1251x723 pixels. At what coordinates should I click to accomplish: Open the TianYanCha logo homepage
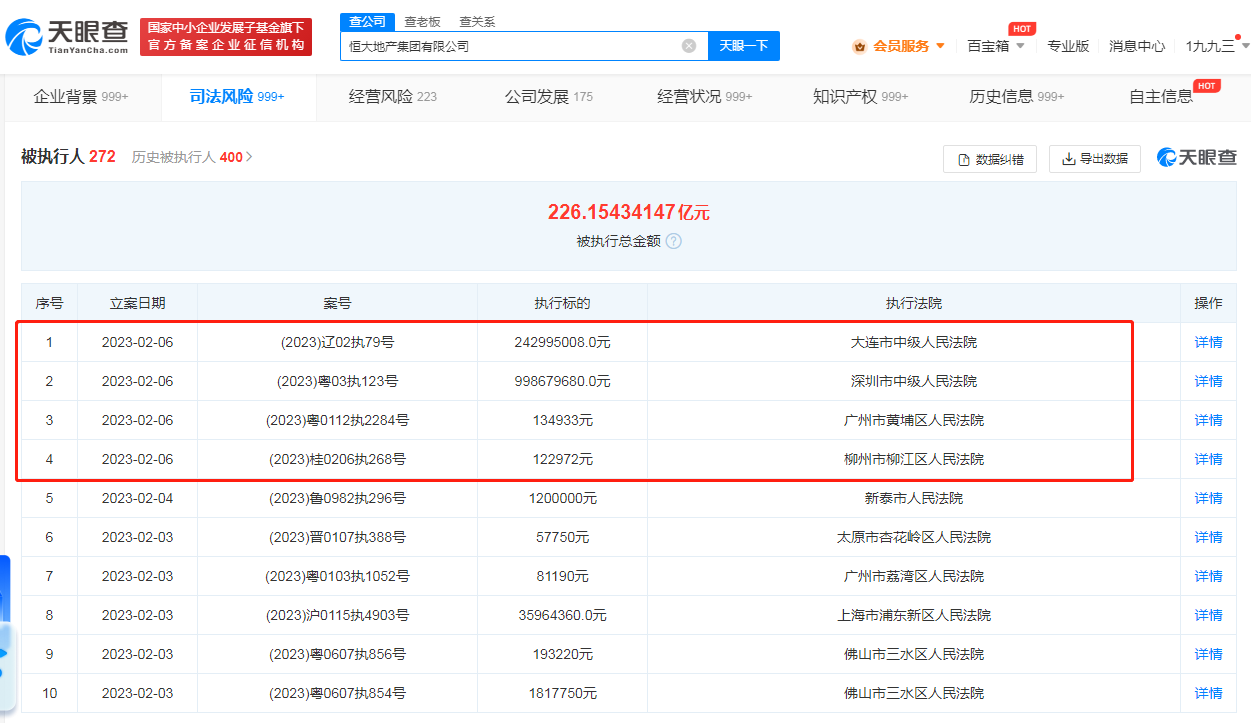pos(67,37)
